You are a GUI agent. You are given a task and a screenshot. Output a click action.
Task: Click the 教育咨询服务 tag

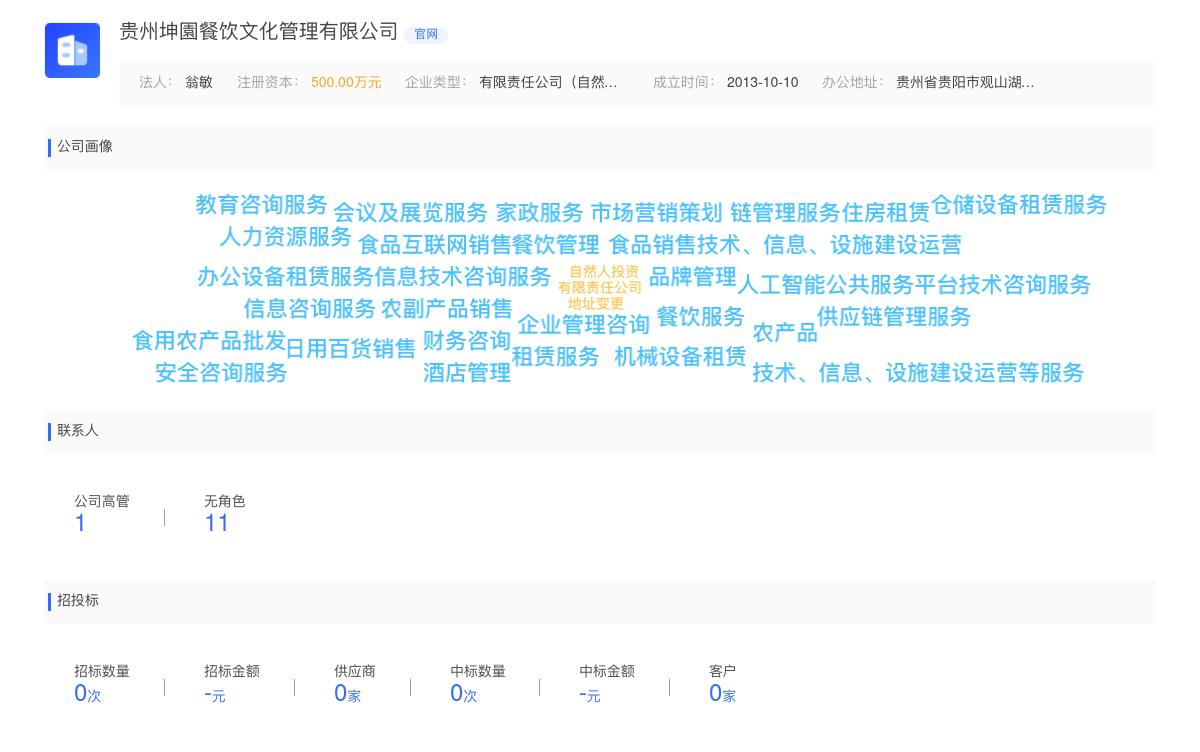262,205
